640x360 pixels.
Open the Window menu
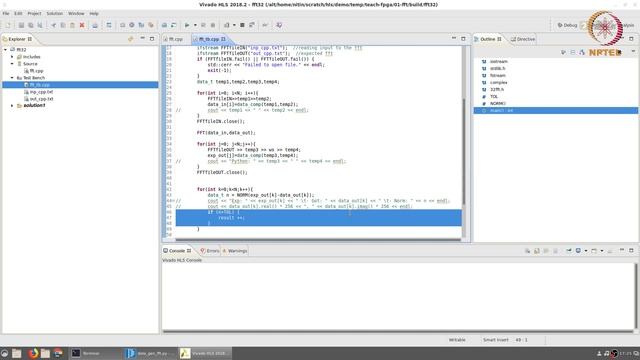pos(76,13)
